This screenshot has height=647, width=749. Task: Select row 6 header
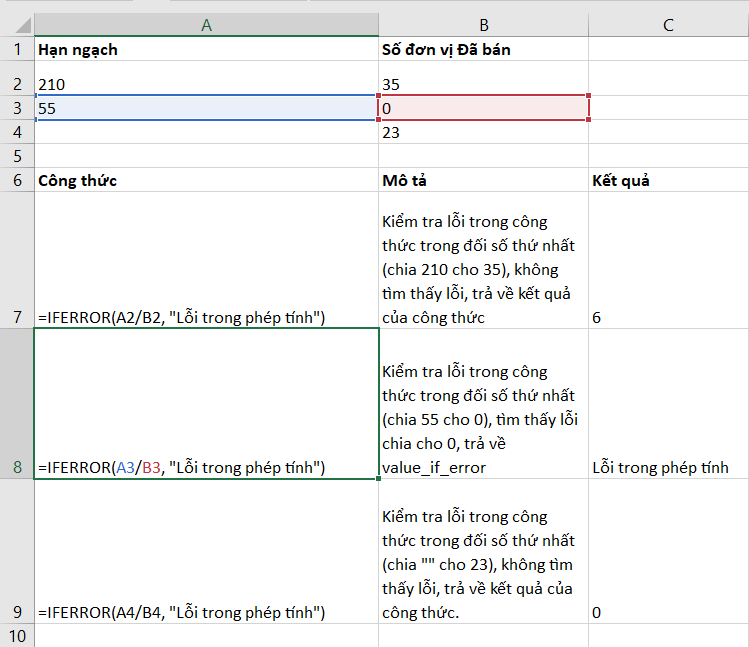point(17,180)
